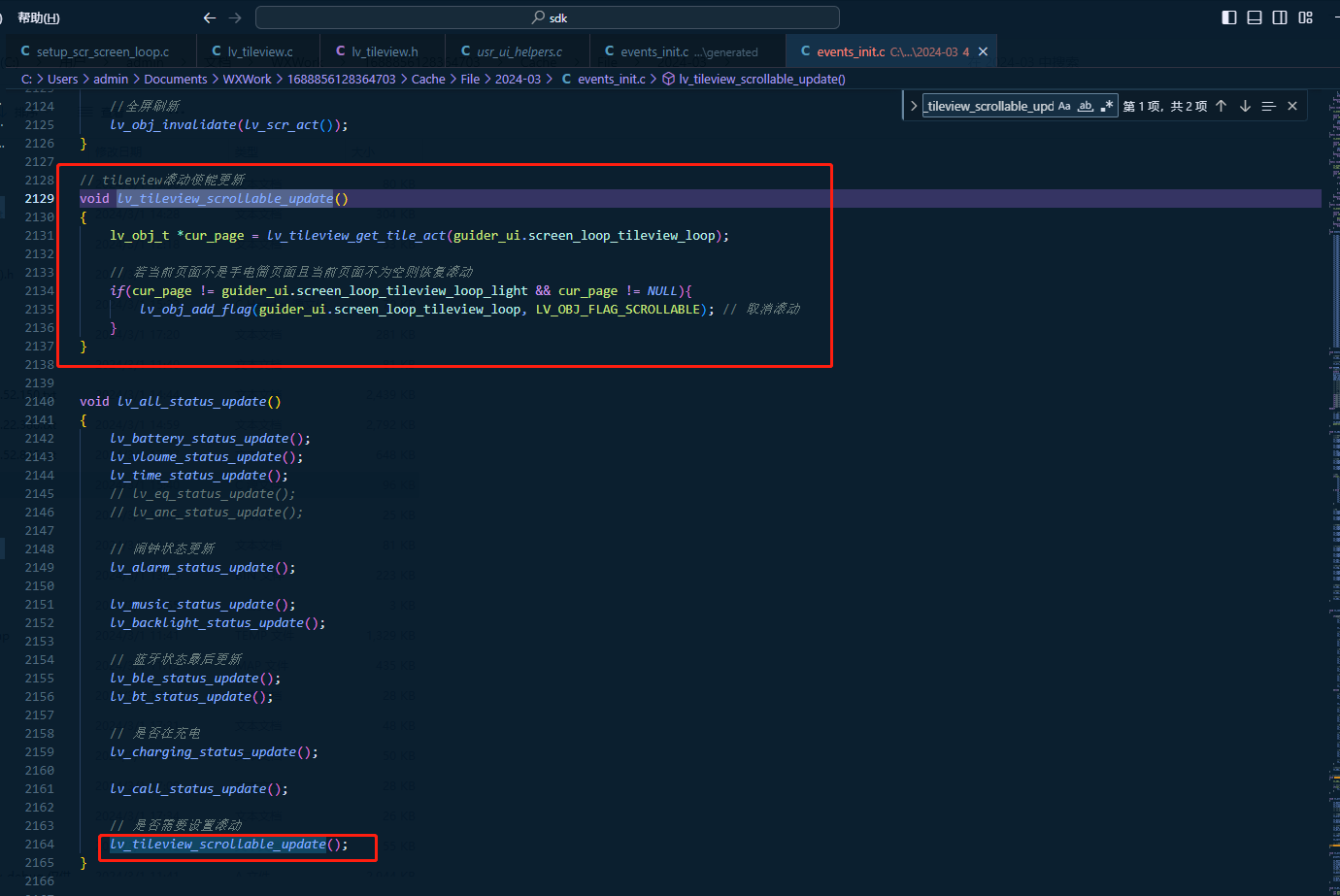Close the find widget
Viewport: 1340px width, 896px height.
[1292, 106]
